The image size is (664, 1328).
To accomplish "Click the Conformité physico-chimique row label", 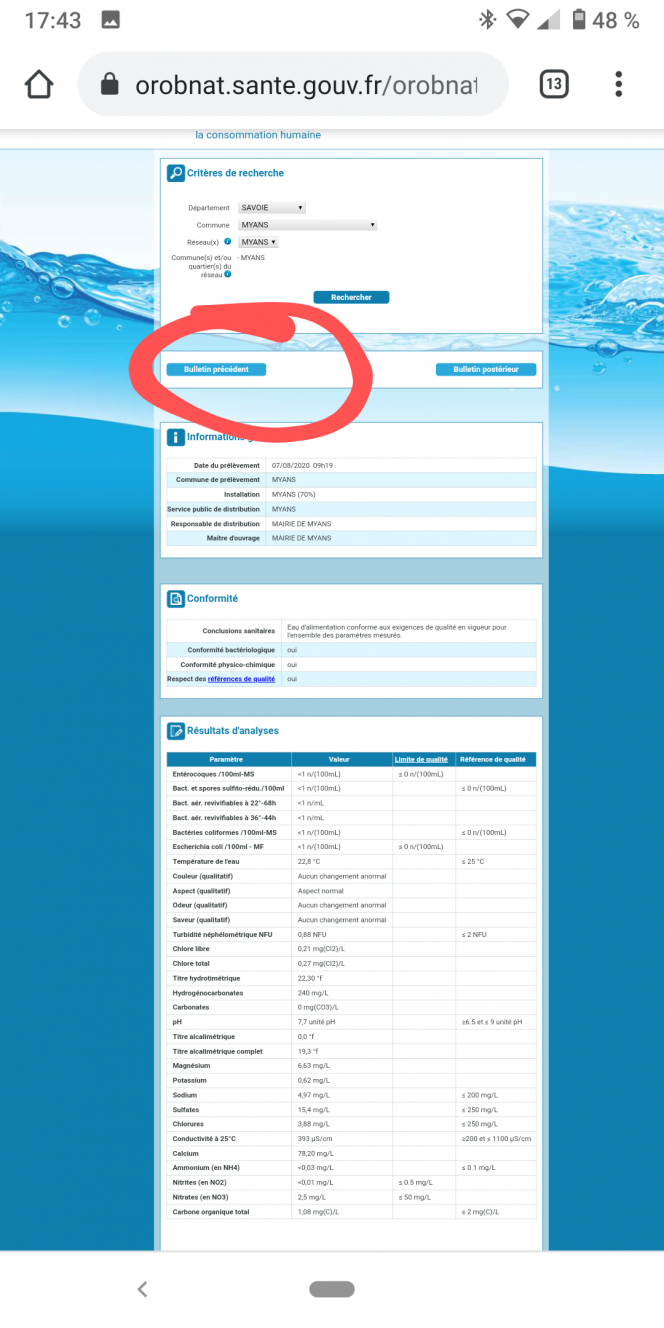I will 228,665.
